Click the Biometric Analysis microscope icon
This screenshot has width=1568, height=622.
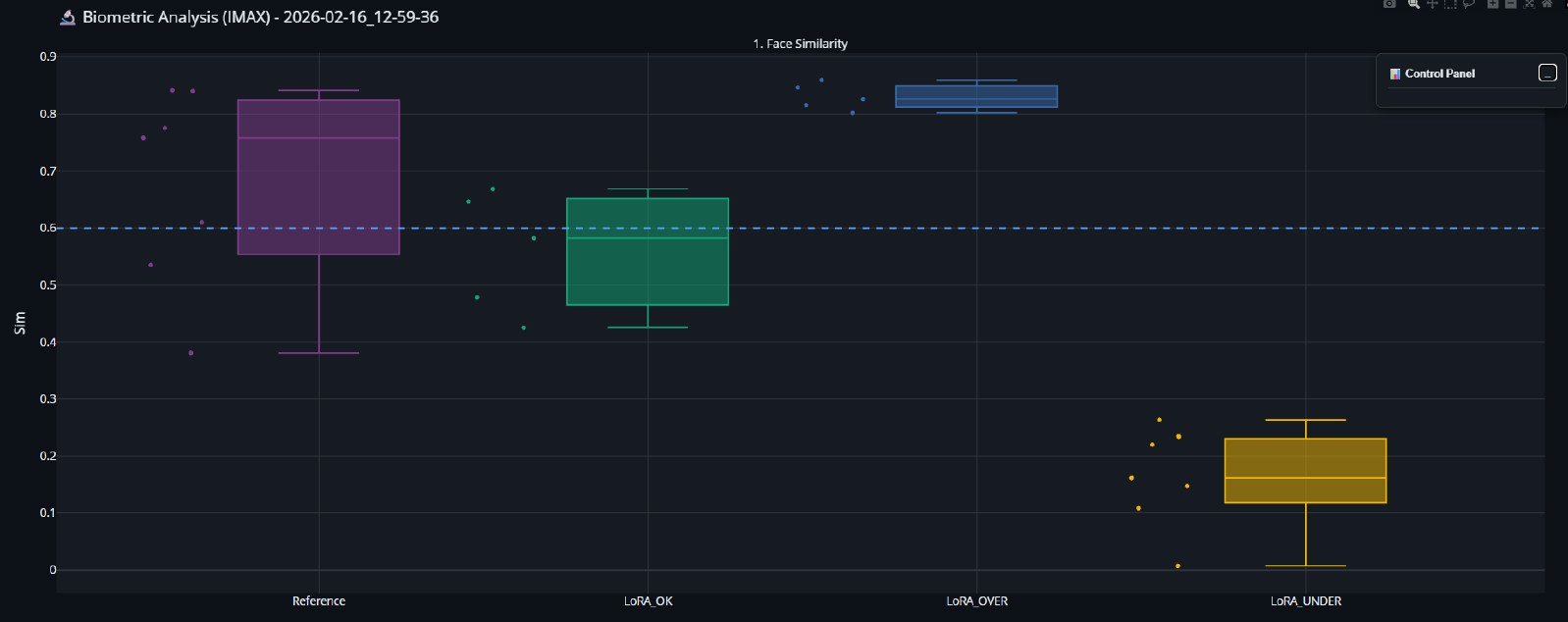(68, 18)
